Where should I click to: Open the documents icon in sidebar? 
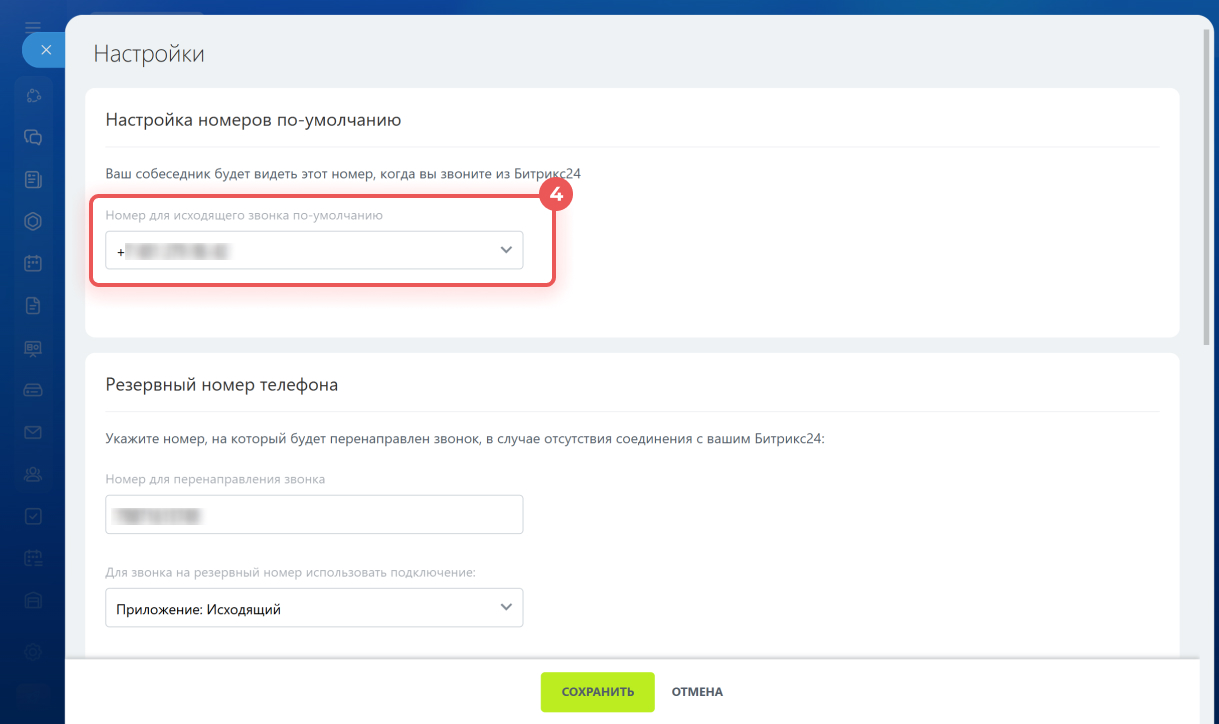(x=33, y=306)
